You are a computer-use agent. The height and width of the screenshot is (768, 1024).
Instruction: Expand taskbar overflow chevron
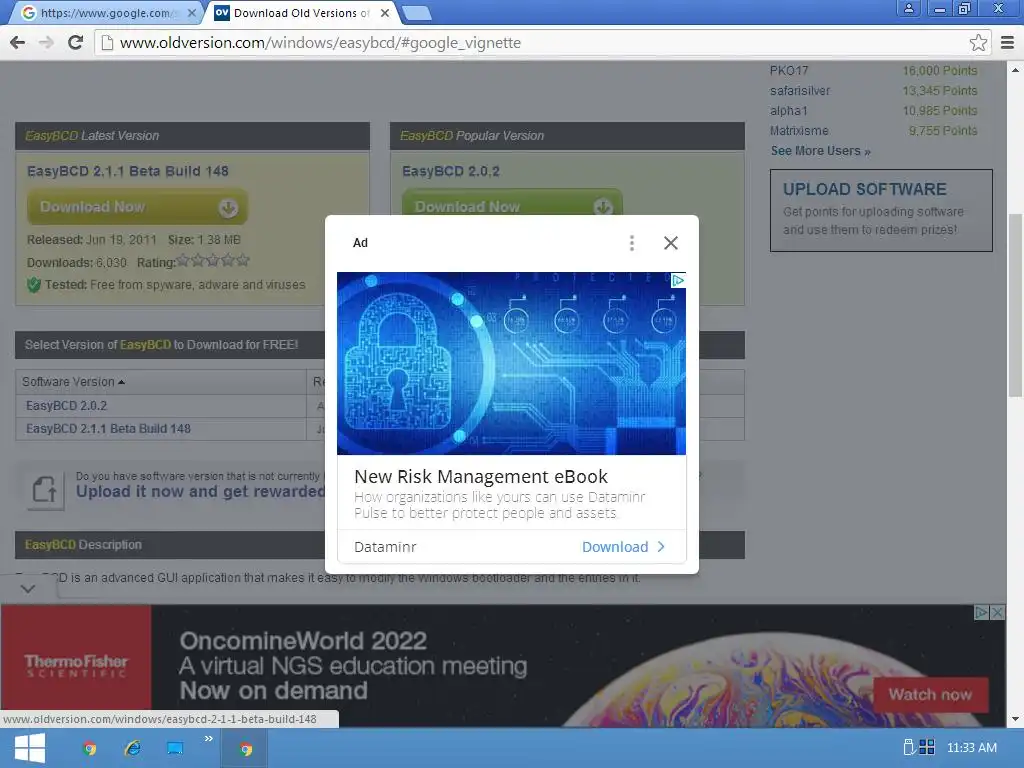coord(208,739)
